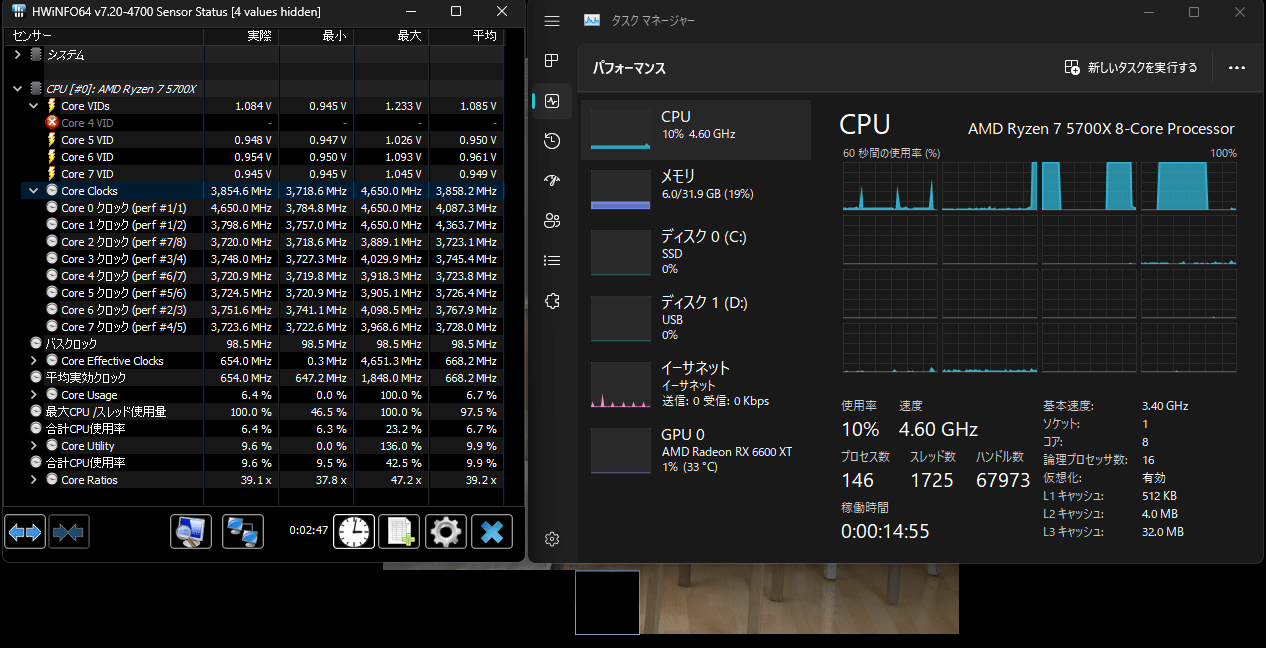Viewport: 1266px width, 648px height.
Task: Open Task Manager Processes view
Action: pos(551,60)
